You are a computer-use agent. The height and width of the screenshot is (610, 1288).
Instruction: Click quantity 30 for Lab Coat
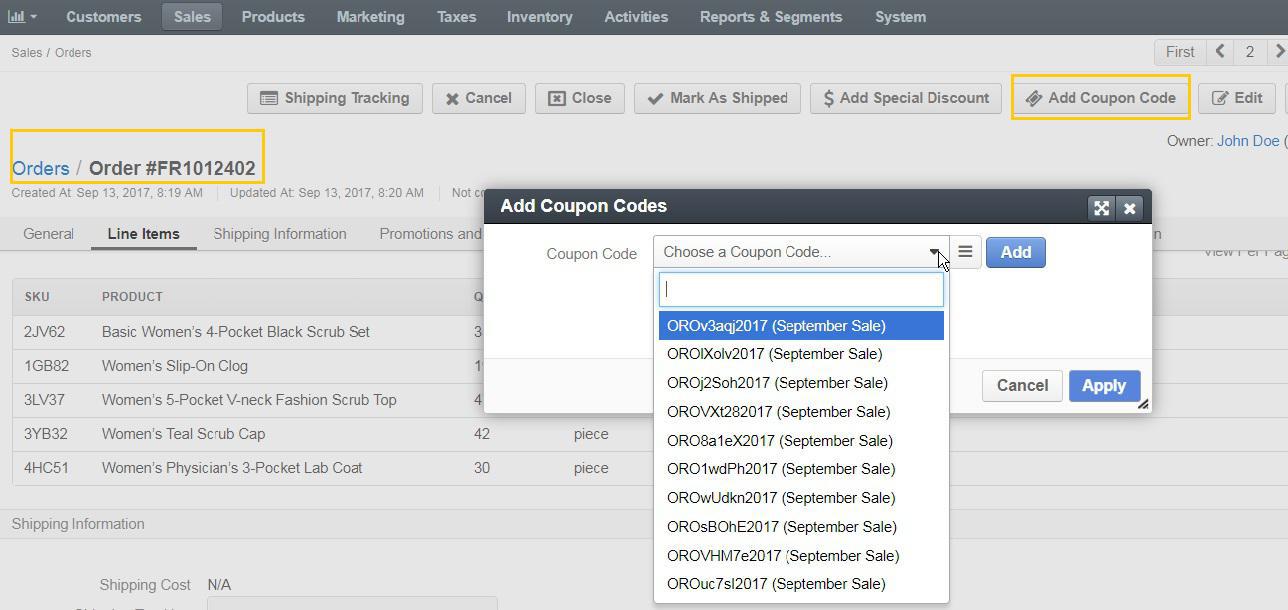[x=482, y=468]
